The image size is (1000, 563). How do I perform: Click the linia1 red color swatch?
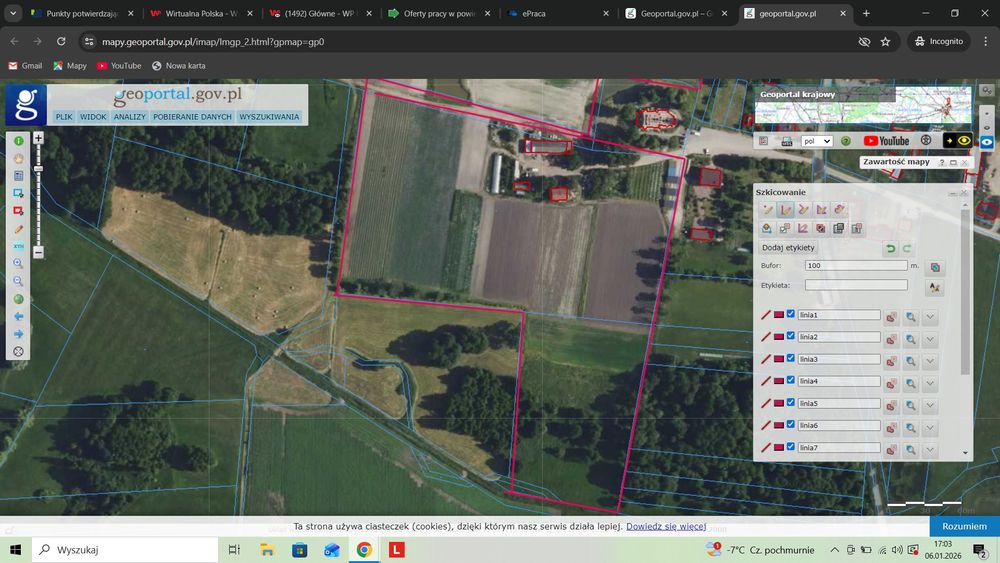coord(779,314)
